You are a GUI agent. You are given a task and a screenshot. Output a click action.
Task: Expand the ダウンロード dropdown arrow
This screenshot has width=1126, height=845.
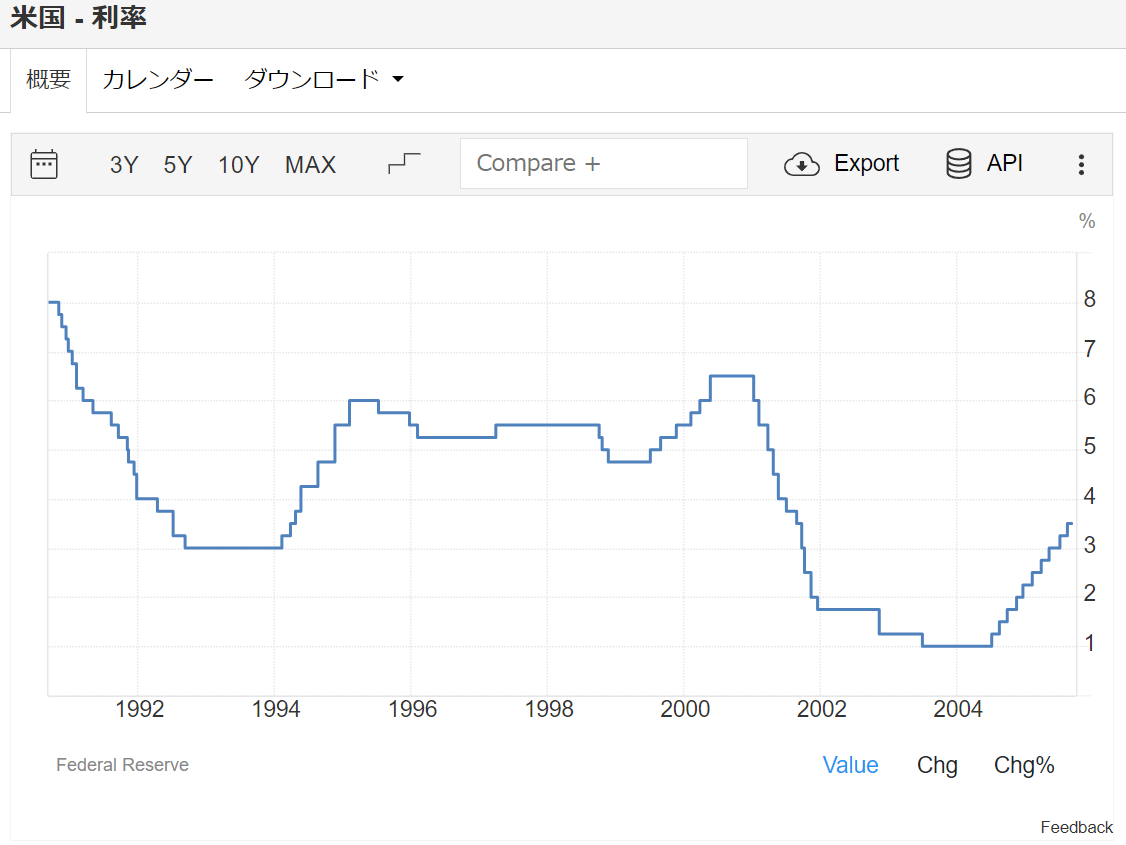click(397, 80)
